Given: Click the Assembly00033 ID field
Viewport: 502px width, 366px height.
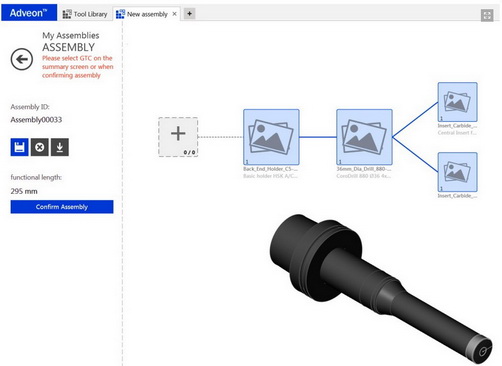Looking at the screenshot, I should coord(36,120).
